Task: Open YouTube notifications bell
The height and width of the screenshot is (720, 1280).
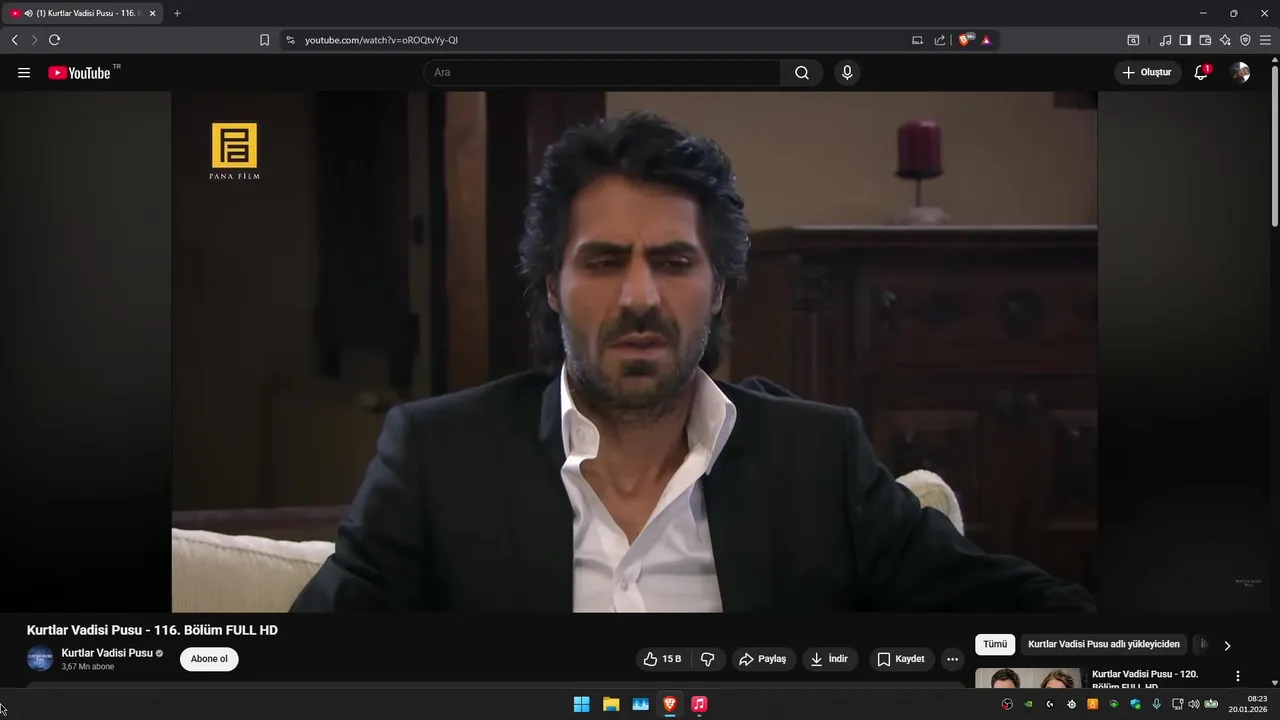Action: pyautogui.click(x=1201, y=73)
